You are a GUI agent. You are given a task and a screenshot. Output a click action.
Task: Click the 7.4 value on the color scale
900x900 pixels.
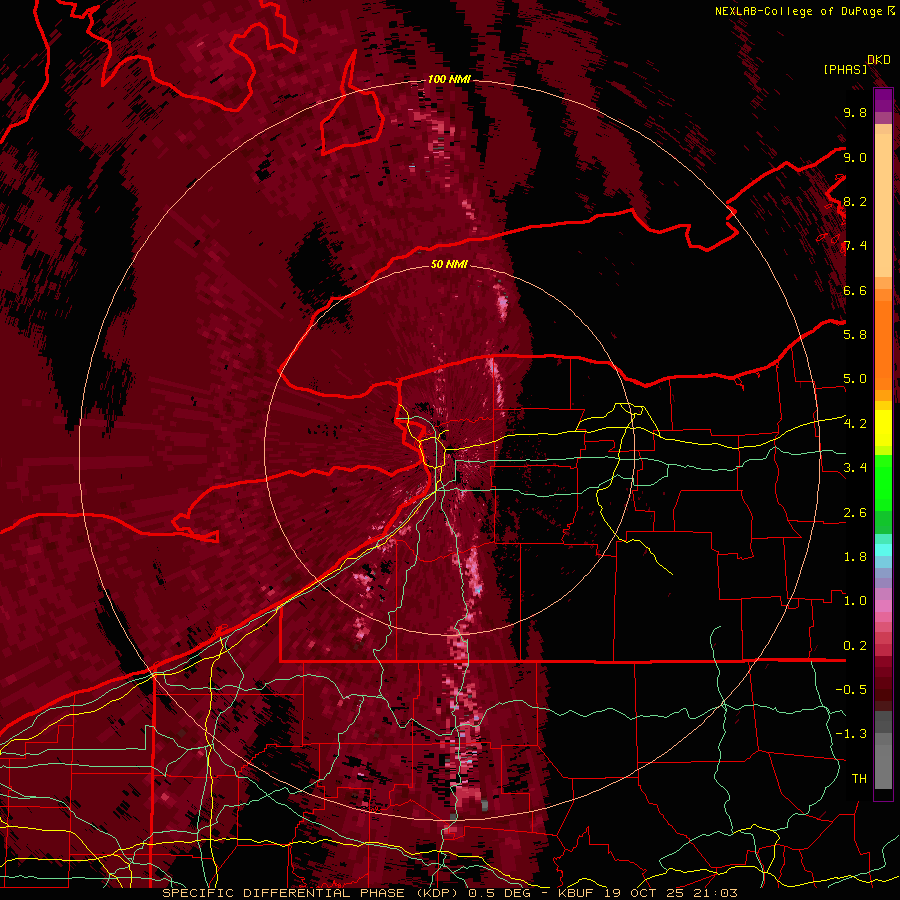(855, 246)
